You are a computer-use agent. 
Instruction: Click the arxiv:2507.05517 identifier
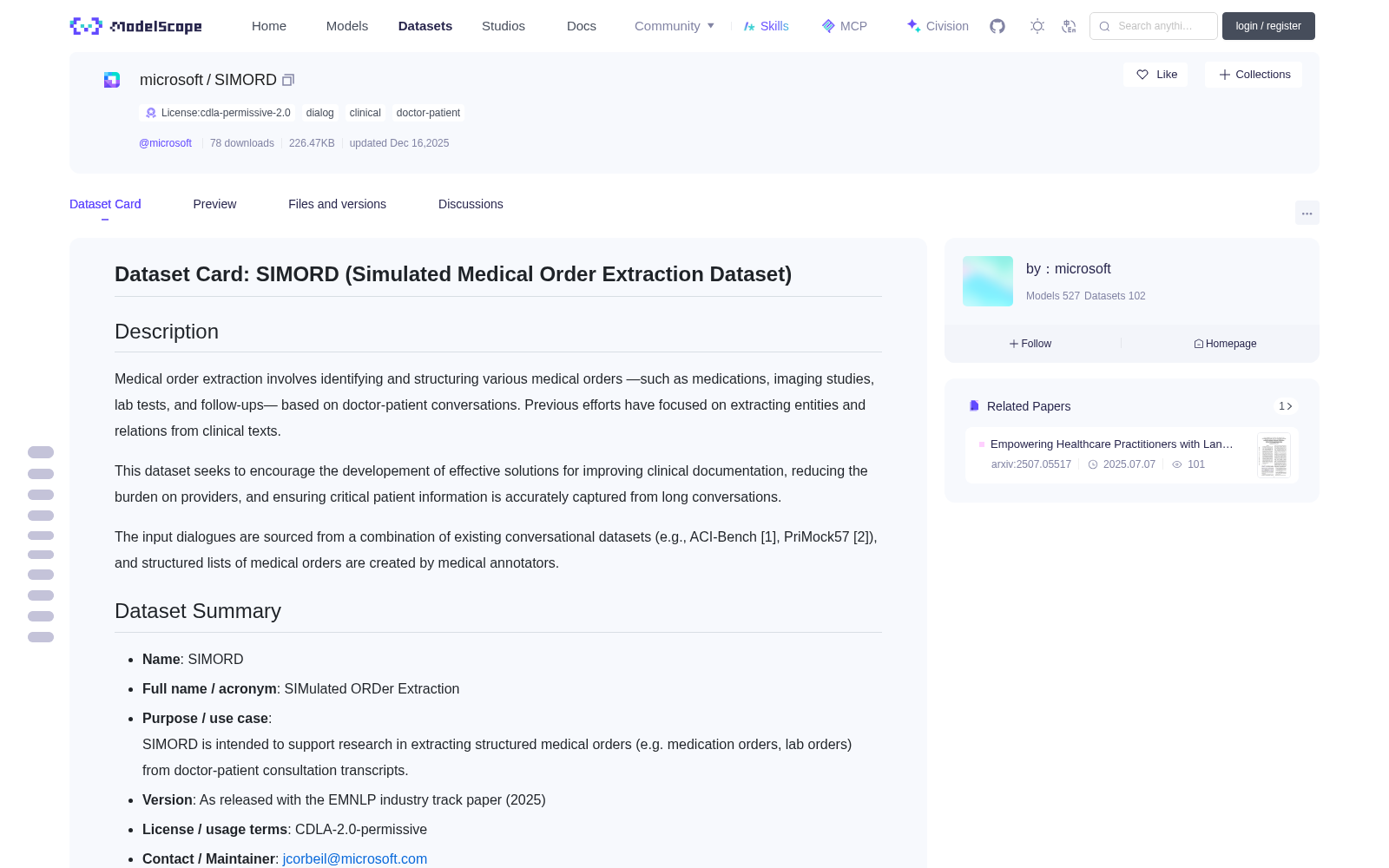click(1031, 464)
